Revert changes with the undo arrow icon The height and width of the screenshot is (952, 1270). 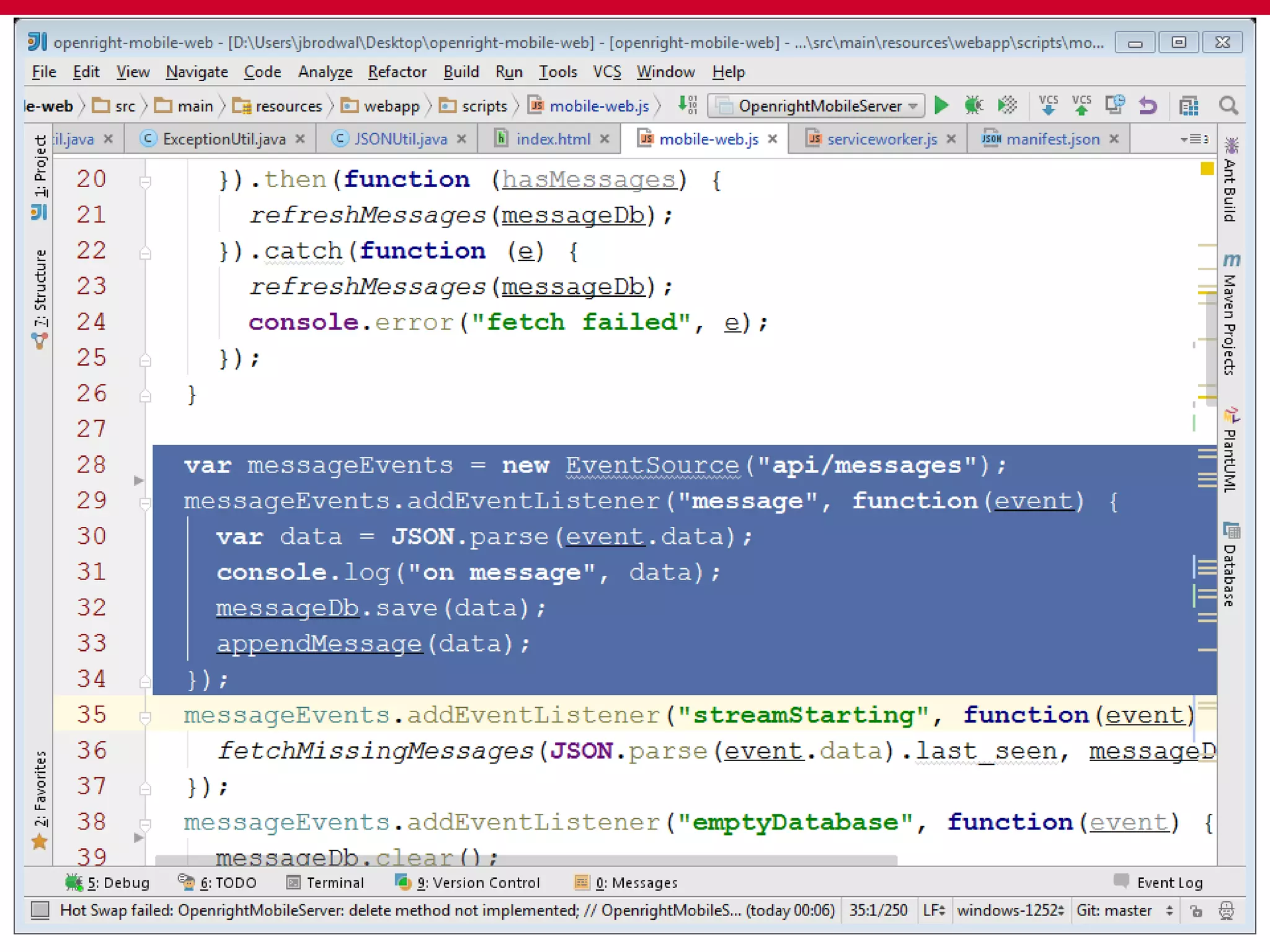(x=1148, y=106)
